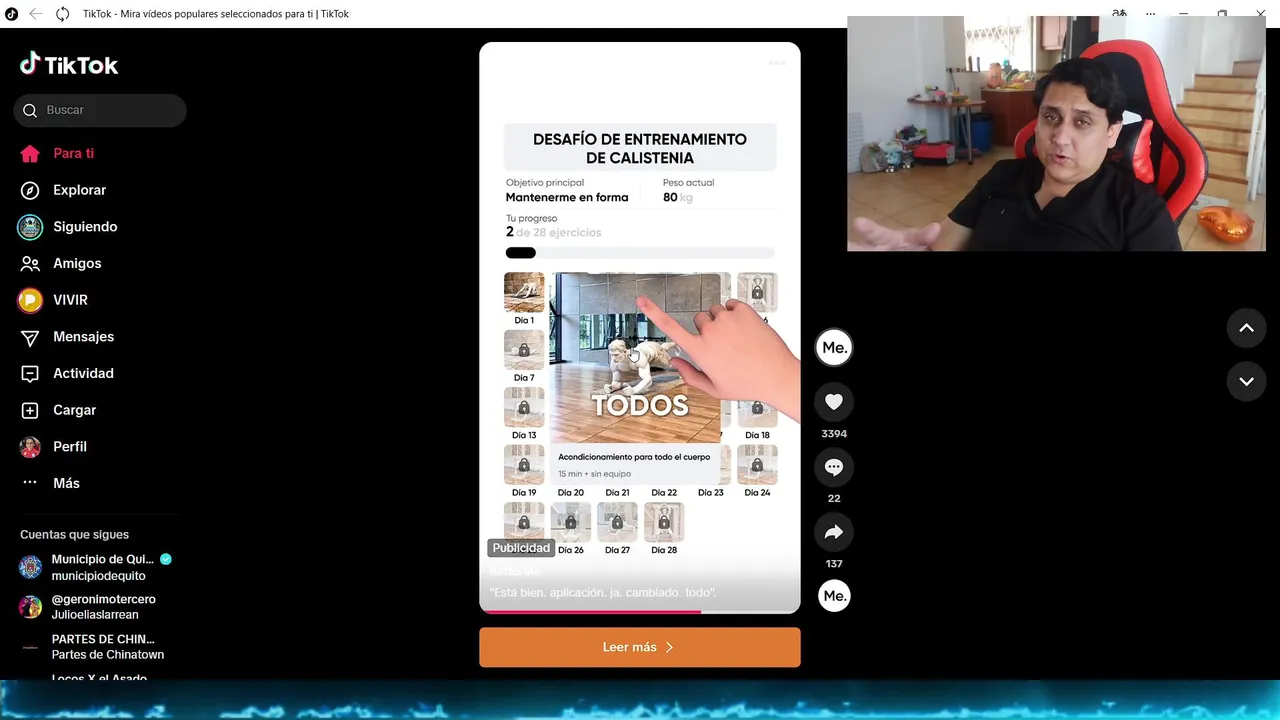
Task: Click the Amigos people icon
Action: click(30, 264)
